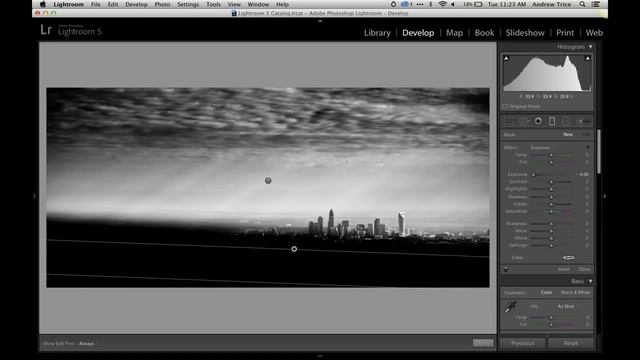Viewport: 640px width, 360px height.
Task: Click New mask mode
Action: click(x=568, y=134)
